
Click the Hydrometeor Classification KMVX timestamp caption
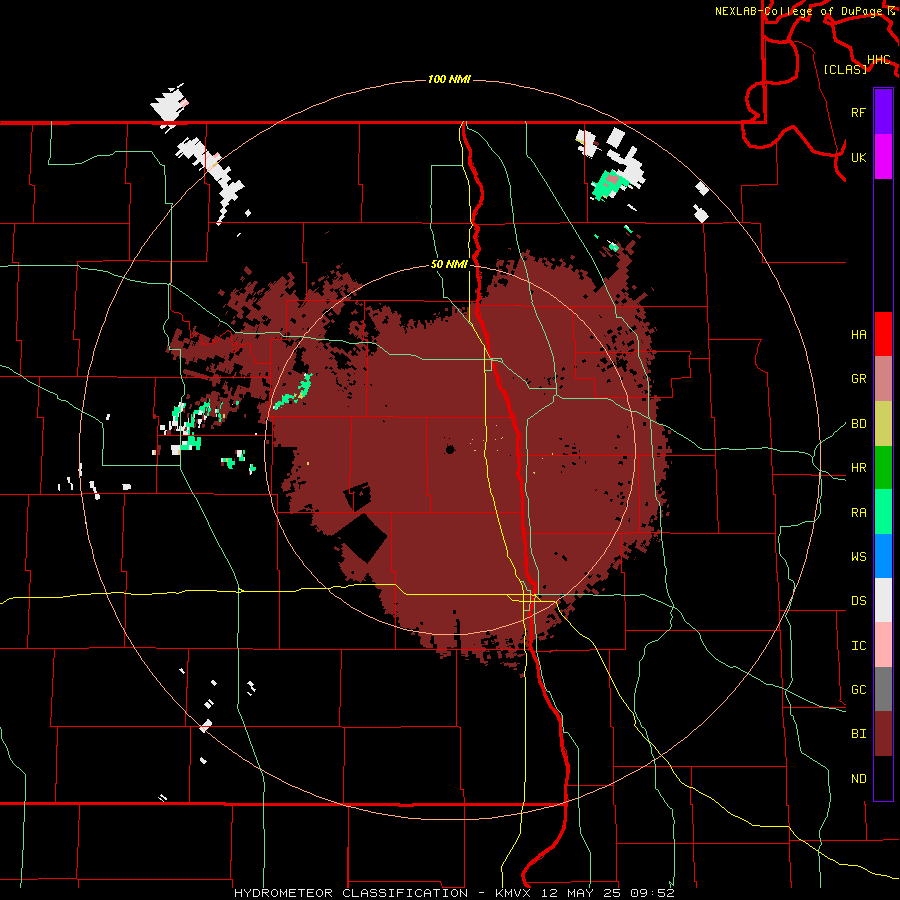tap(454, 893)
